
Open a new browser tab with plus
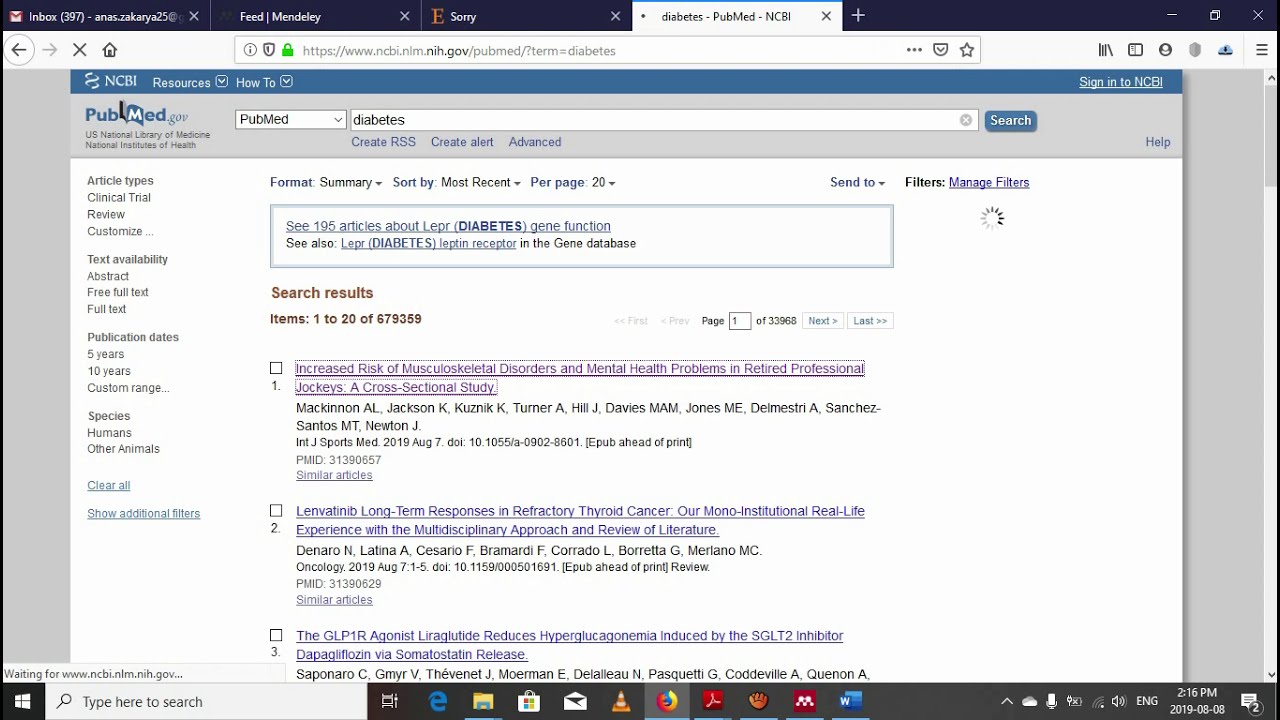858,15
